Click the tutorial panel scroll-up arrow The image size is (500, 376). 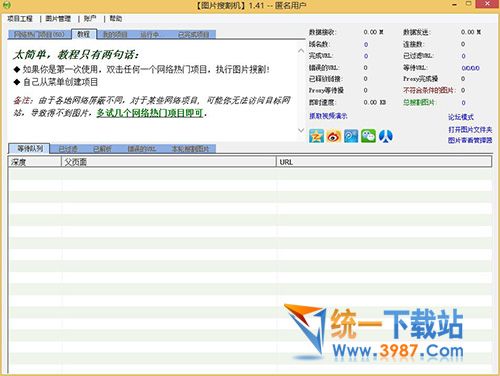pos(301,51)
